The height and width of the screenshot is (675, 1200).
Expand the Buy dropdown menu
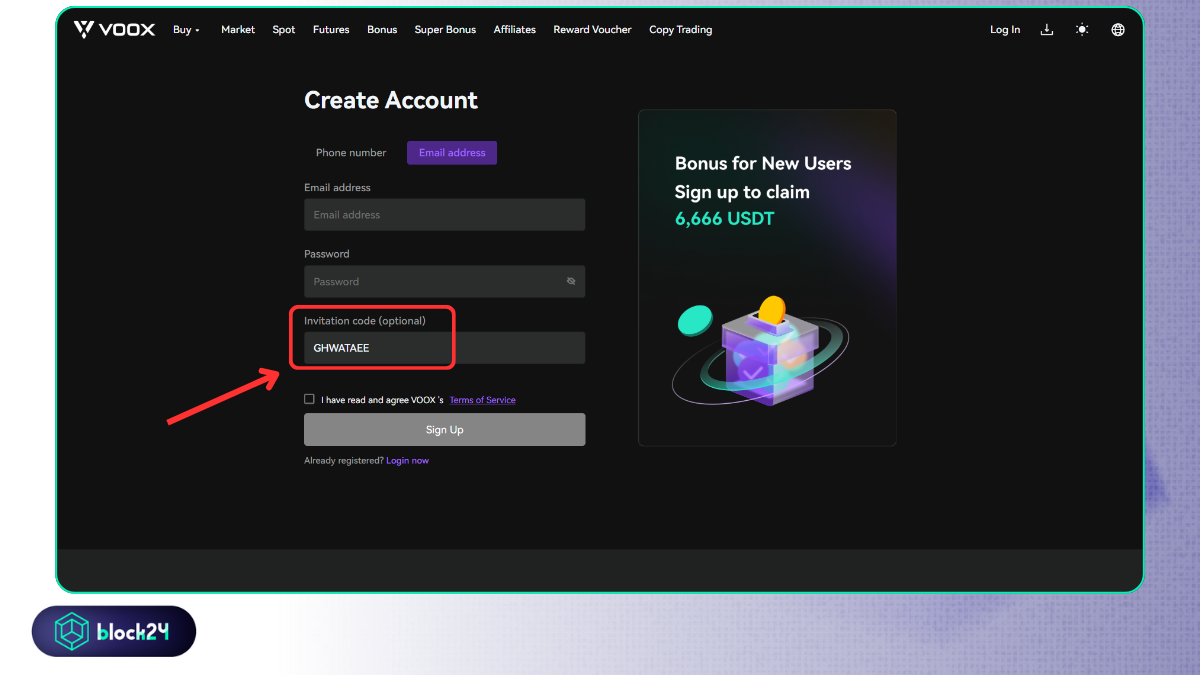(x=186, y=29)
